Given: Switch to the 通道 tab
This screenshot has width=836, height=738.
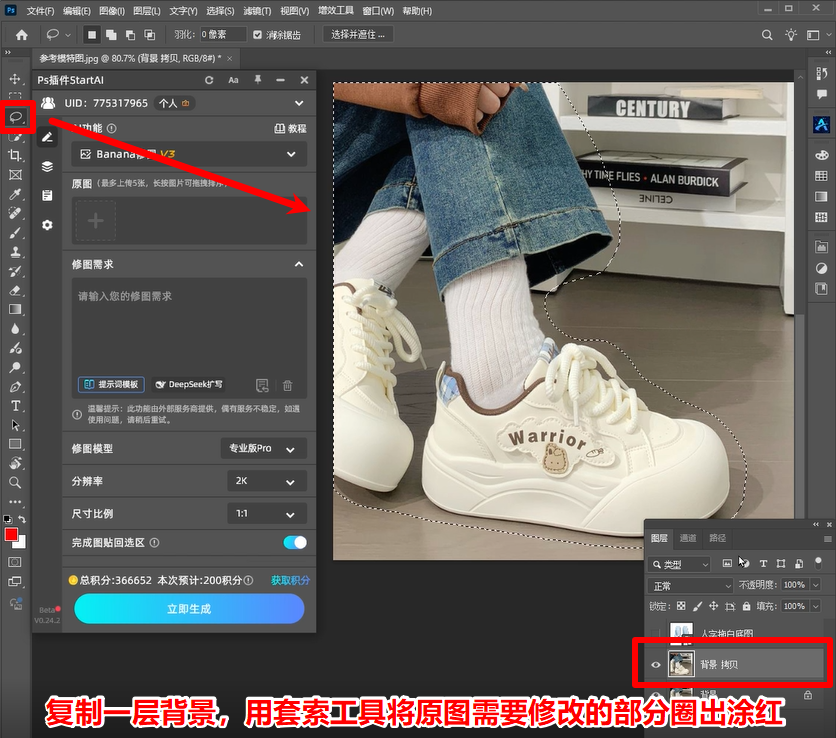Looking at the screenshot, I should 688,538.
